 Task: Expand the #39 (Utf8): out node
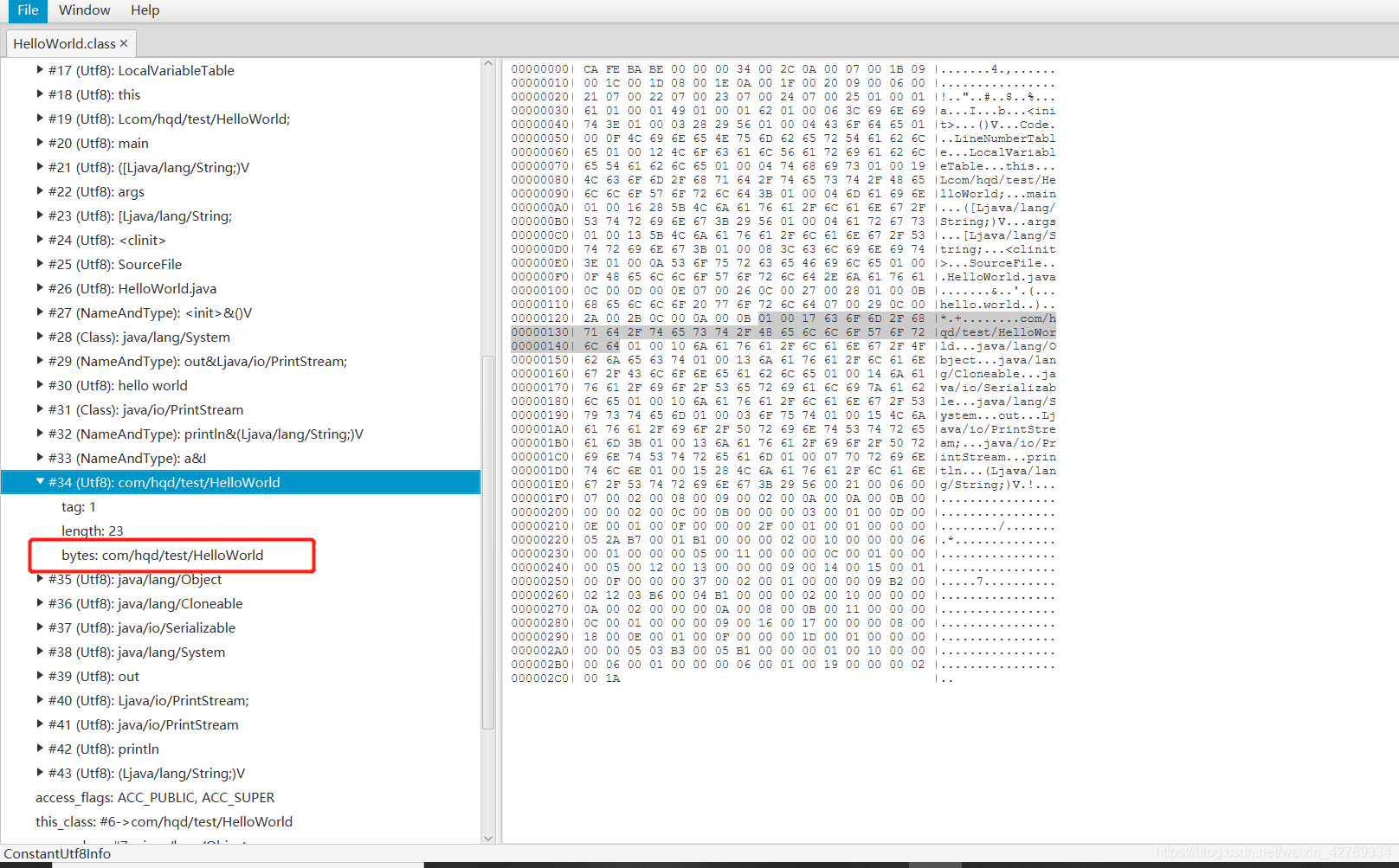[x=40, y=676]
